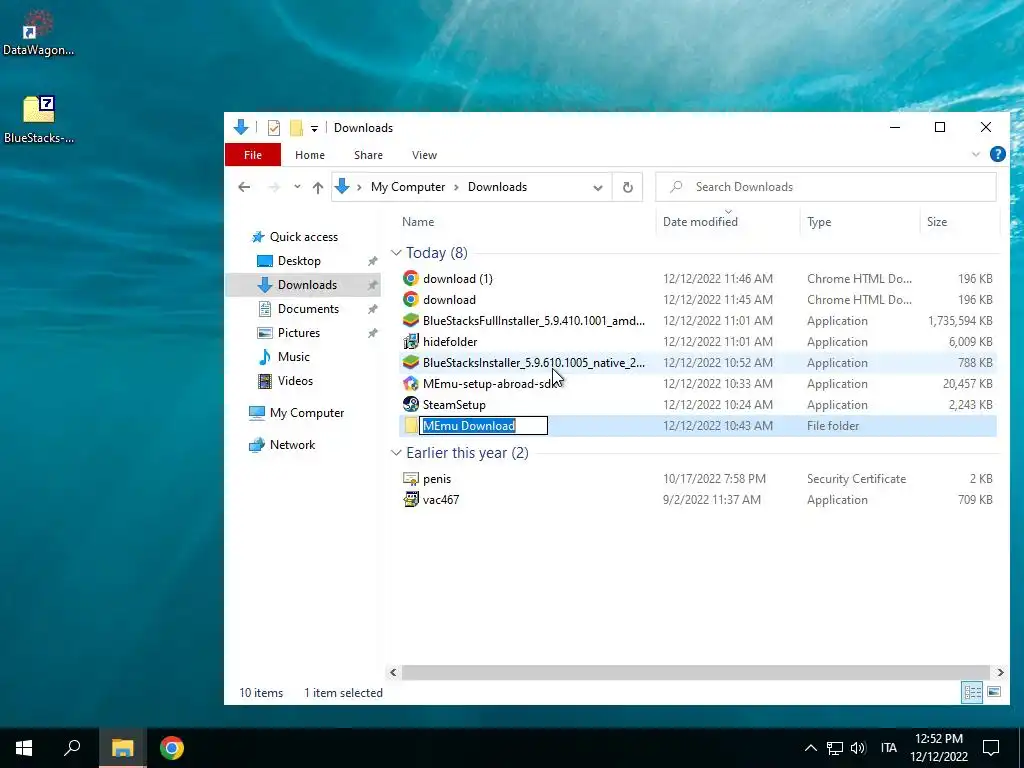The width and height of the screenshot is (1024, 768).
Task: Open the Action Center notifications icon
Action: 991,748
